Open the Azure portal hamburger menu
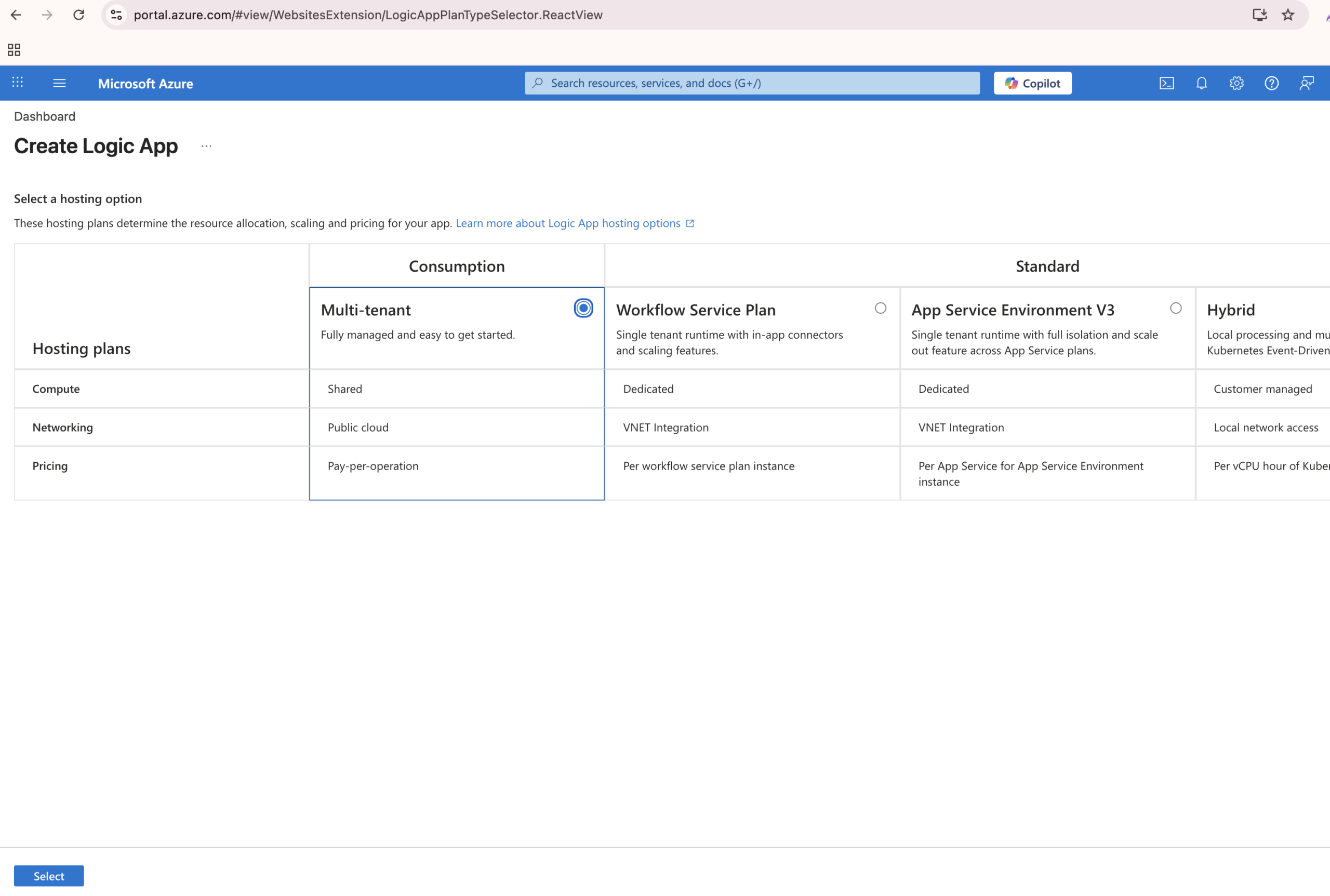 [59, 84]
